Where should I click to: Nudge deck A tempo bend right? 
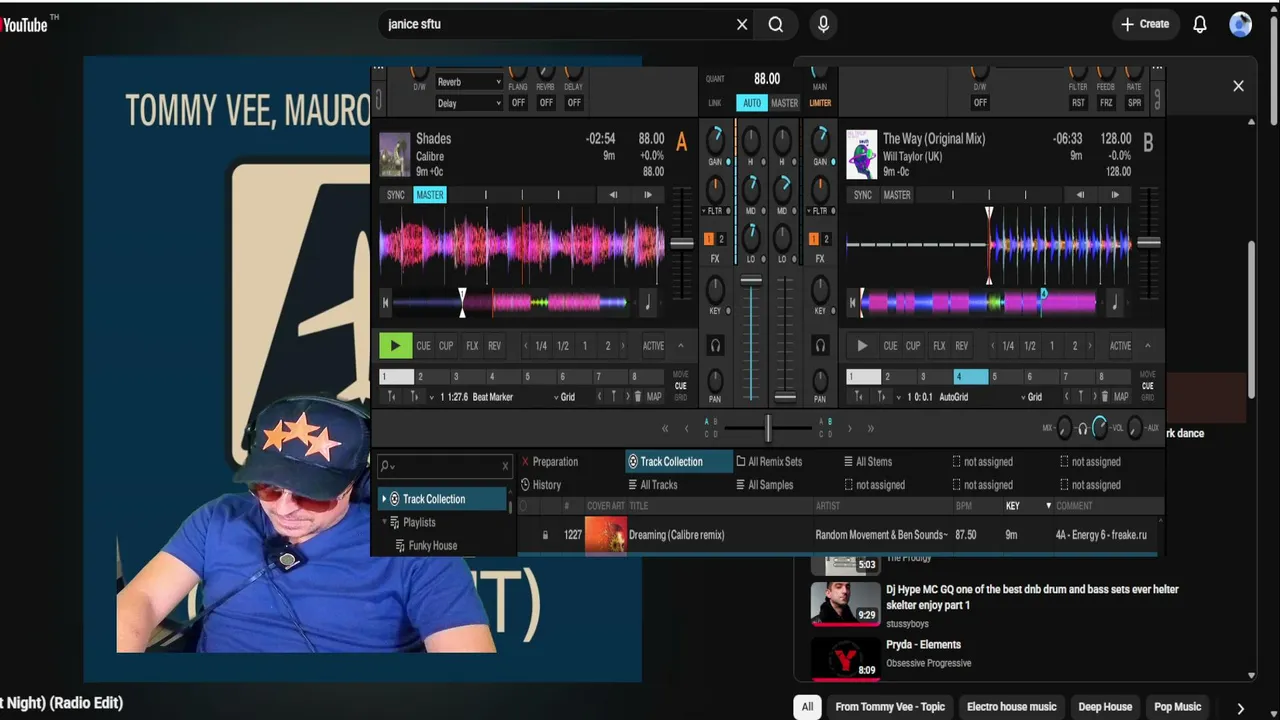(648, 195)
